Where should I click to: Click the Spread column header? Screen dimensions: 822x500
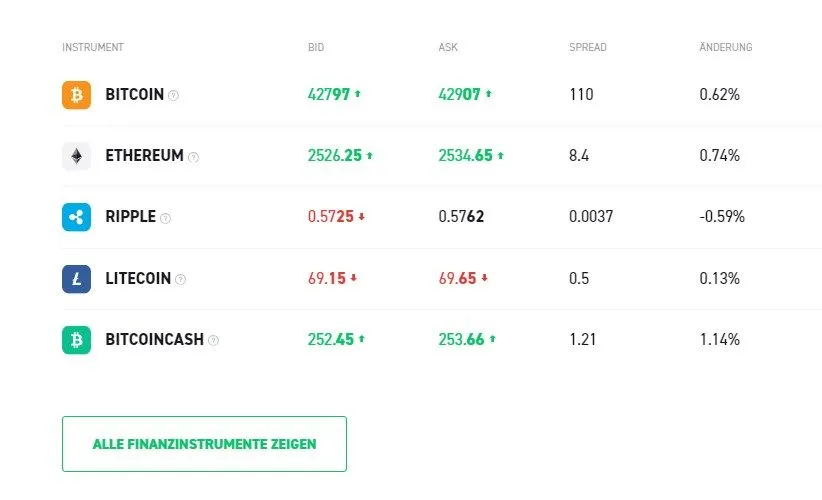coord(587,47)
